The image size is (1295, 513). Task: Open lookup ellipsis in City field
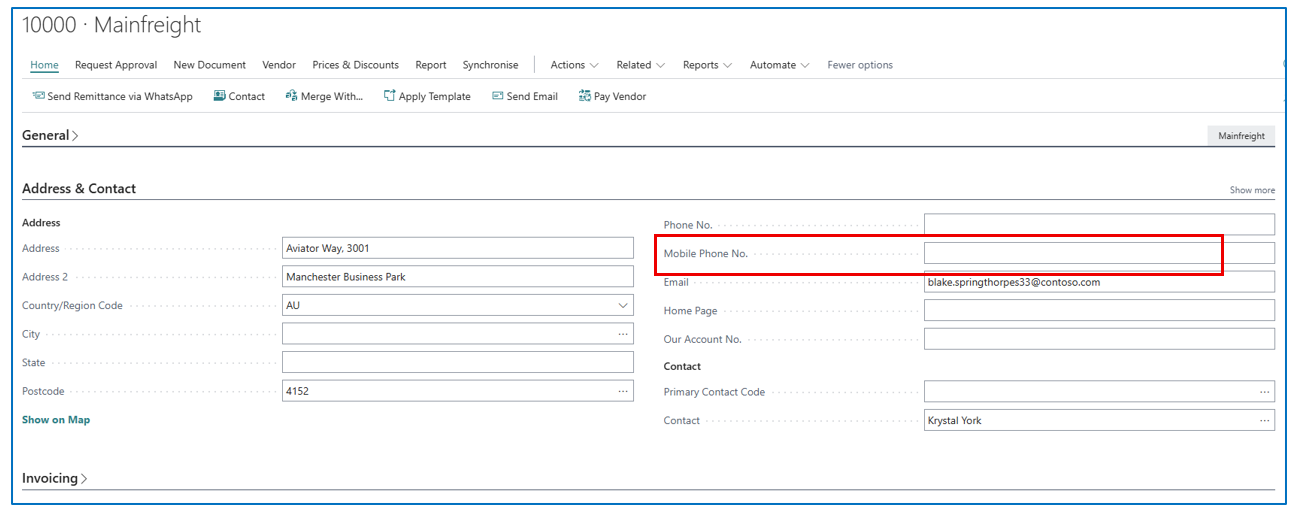coord(623,334)
